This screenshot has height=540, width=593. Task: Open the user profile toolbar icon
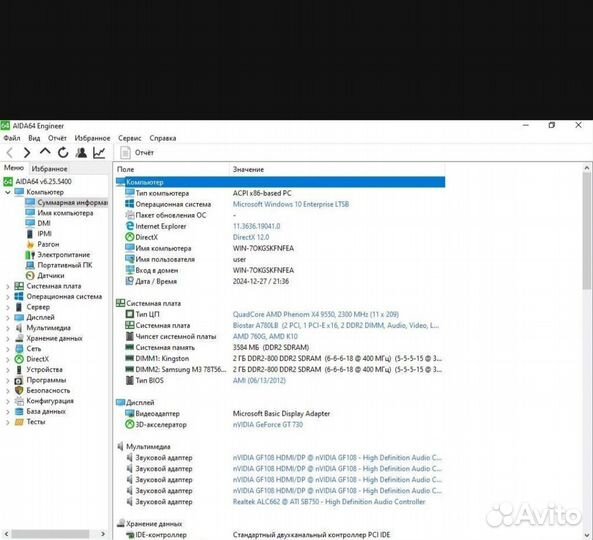tap(81, 153)
